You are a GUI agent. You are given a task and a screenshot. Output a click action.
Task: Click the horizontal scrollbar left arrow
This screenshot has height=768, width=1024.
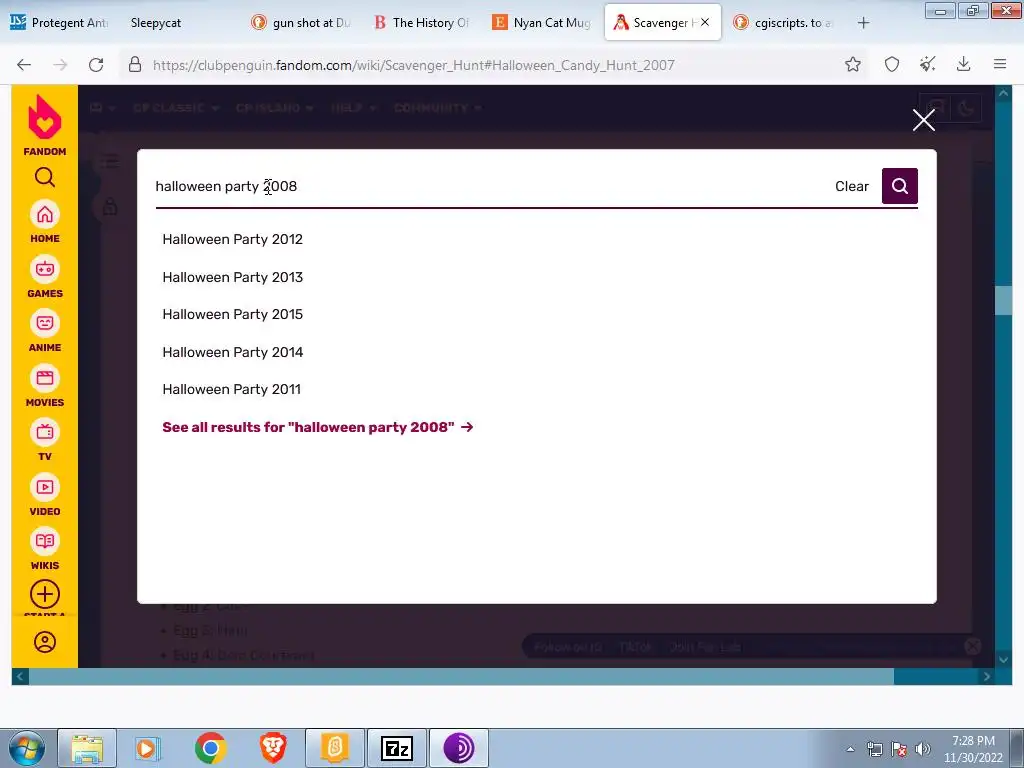tap(20, 677)
